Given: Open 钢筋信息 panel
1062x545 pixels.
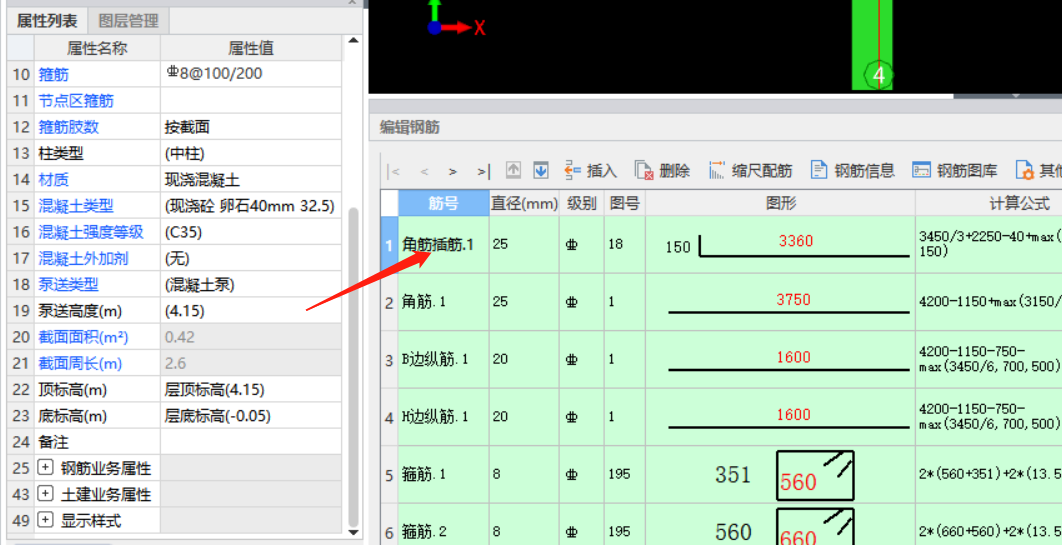Looking at the screenshot, I should pyautogui.click(x=853, y=171).
